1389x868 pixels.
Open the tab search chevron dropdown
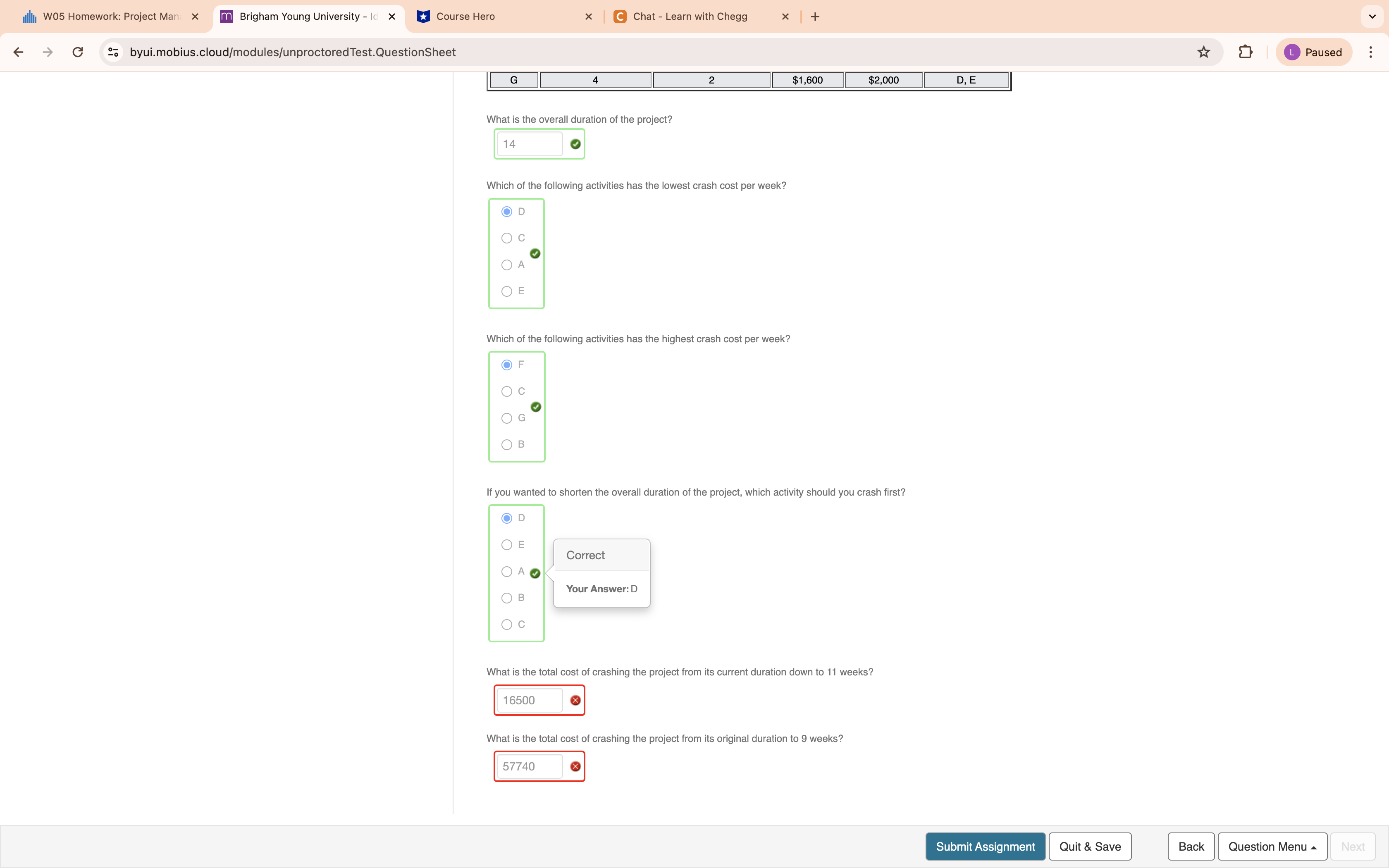[x=1372, y=17]
